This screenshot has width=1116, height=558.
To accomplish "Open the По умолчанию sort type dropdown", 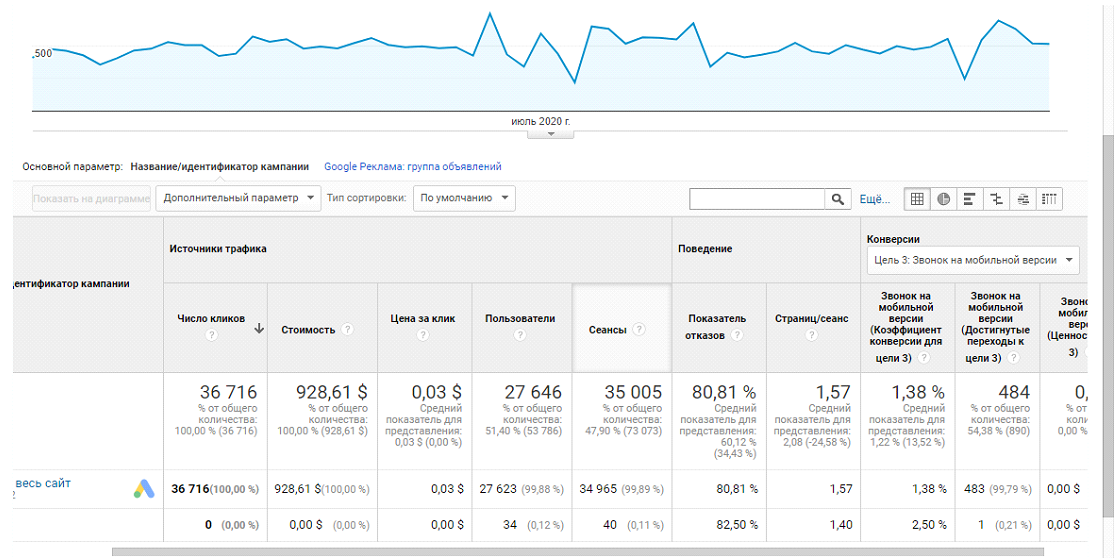I will [463, 198].
